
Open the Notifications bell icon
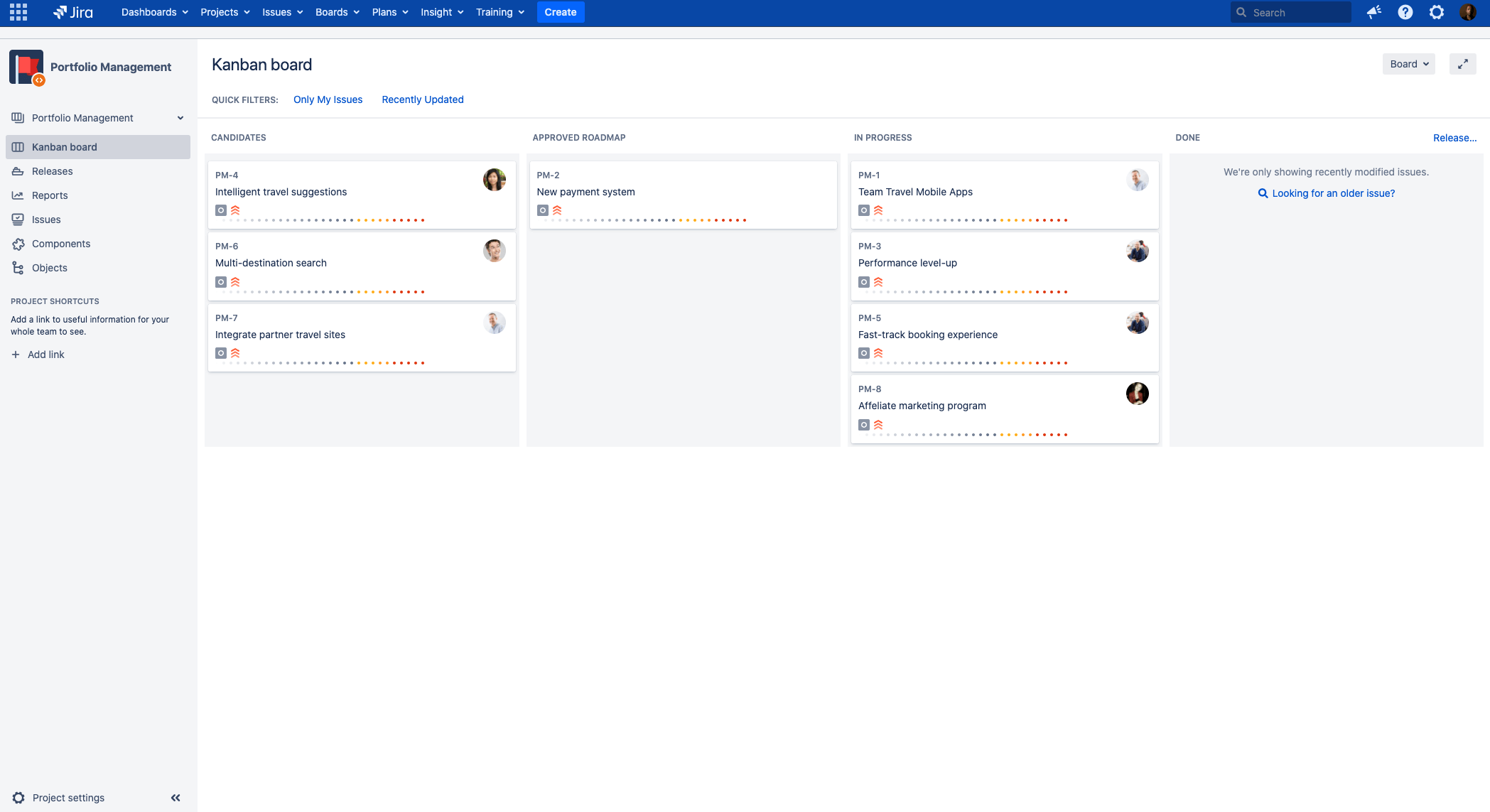coord(1373,12)
